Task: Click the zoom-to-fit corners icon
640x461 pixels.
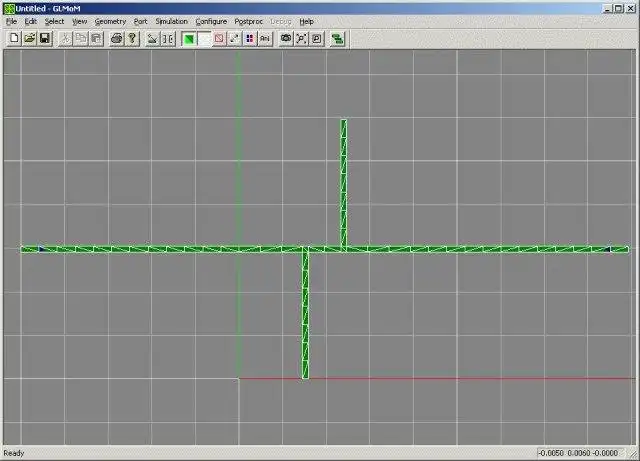Action: pyautogui.click(x=301, y=39)
